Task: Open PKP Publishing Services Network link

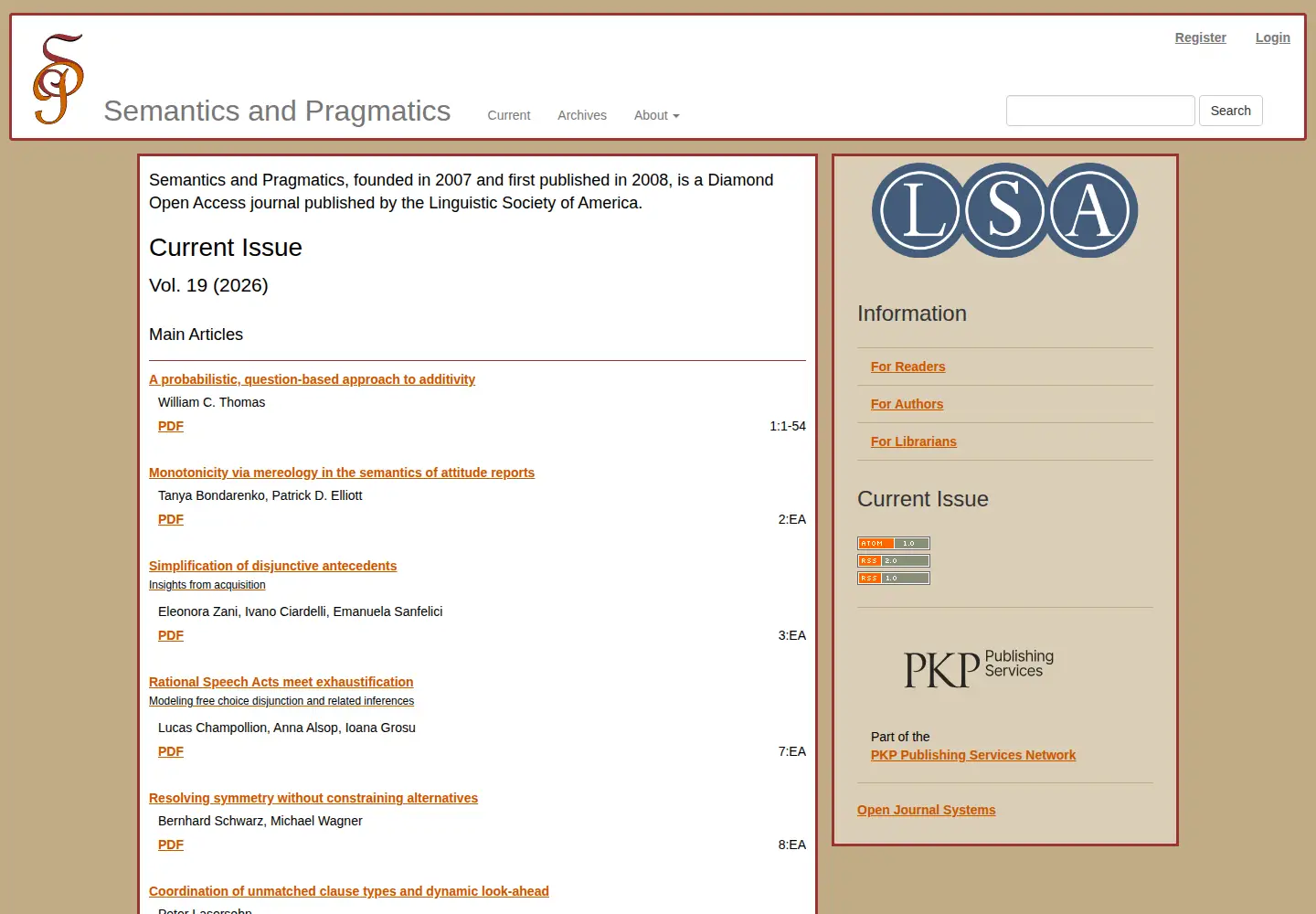Action: coord(973,755)
